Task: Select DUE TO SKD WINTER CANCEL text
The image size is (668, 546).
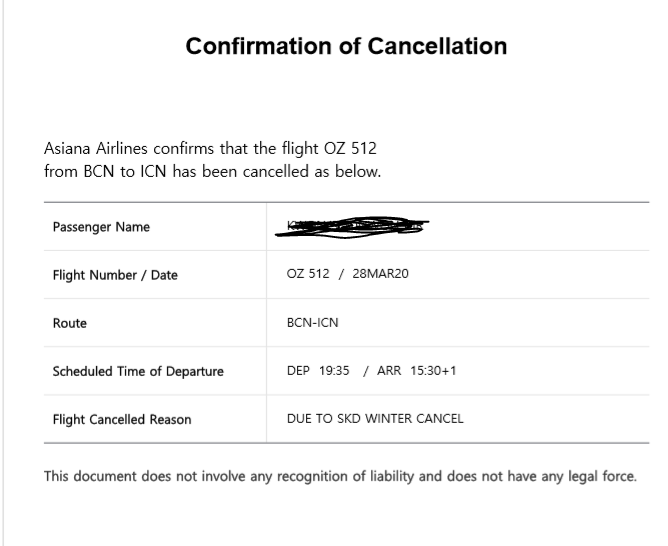Action: [375, 419]
